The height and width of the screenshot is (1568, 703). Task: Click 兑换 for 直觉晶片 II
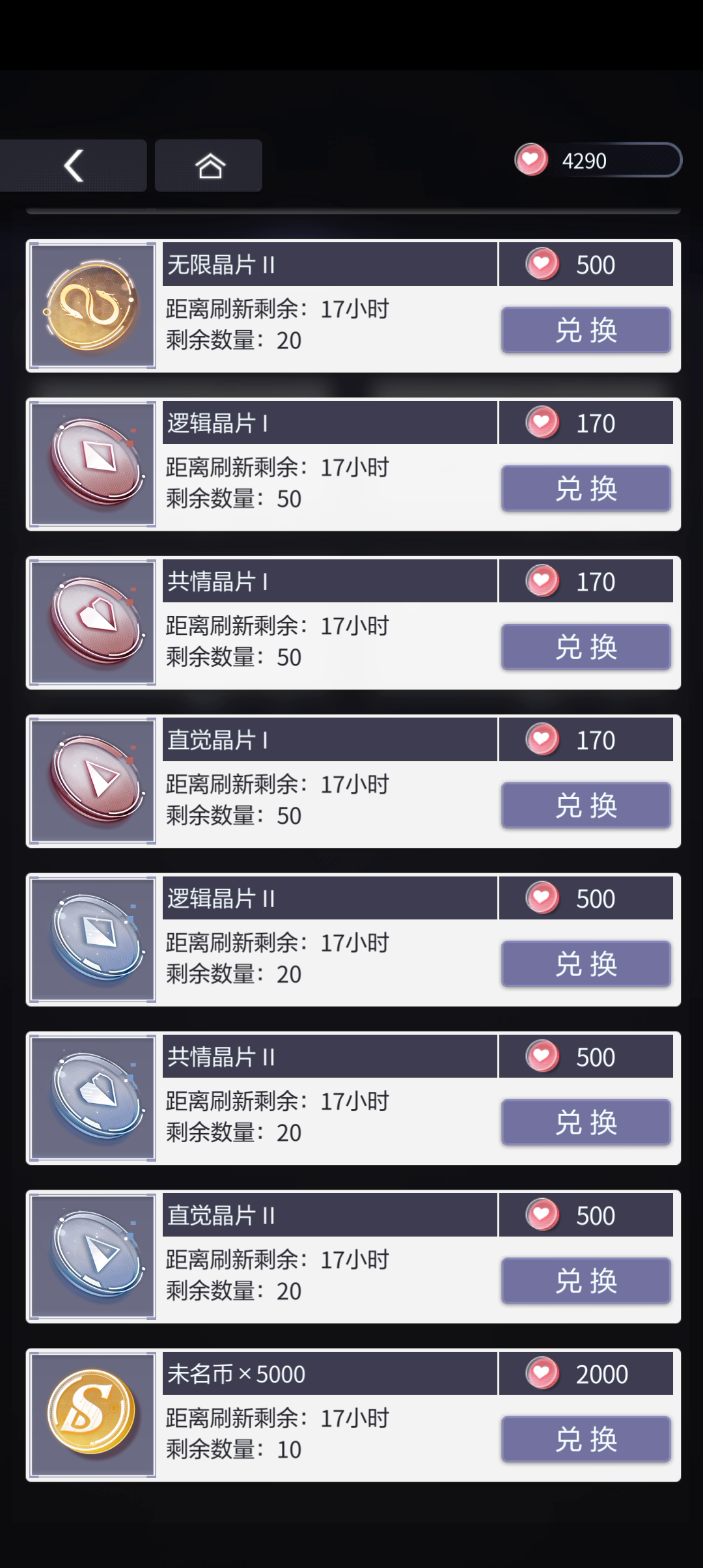tap(586, 1281)
